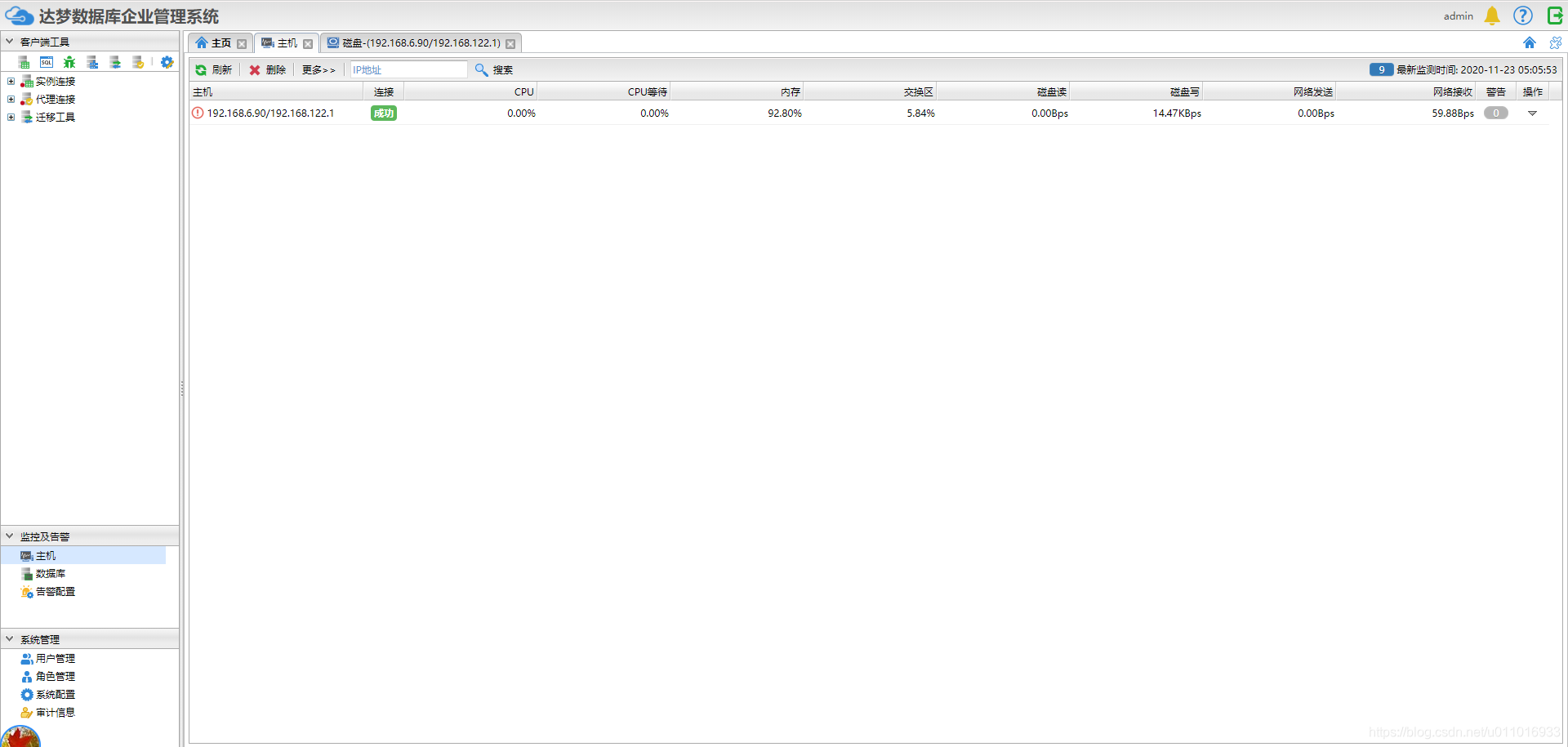Expand the 实例连接 tree node
Screen dimensions: 1568x747
click(x=11, y=81)
